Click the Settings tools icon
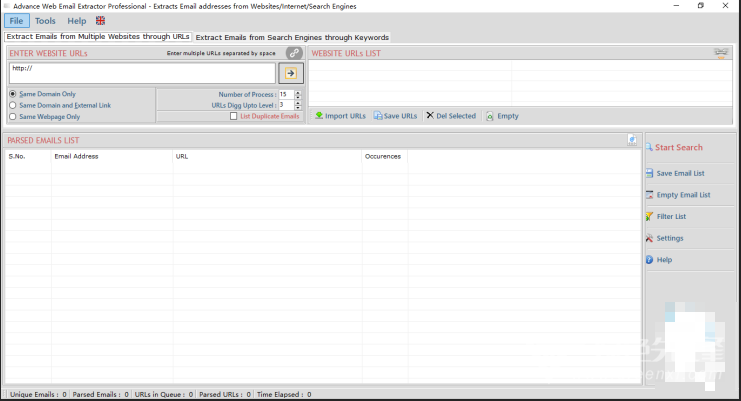741x401 pixels. tap(649, 238)
